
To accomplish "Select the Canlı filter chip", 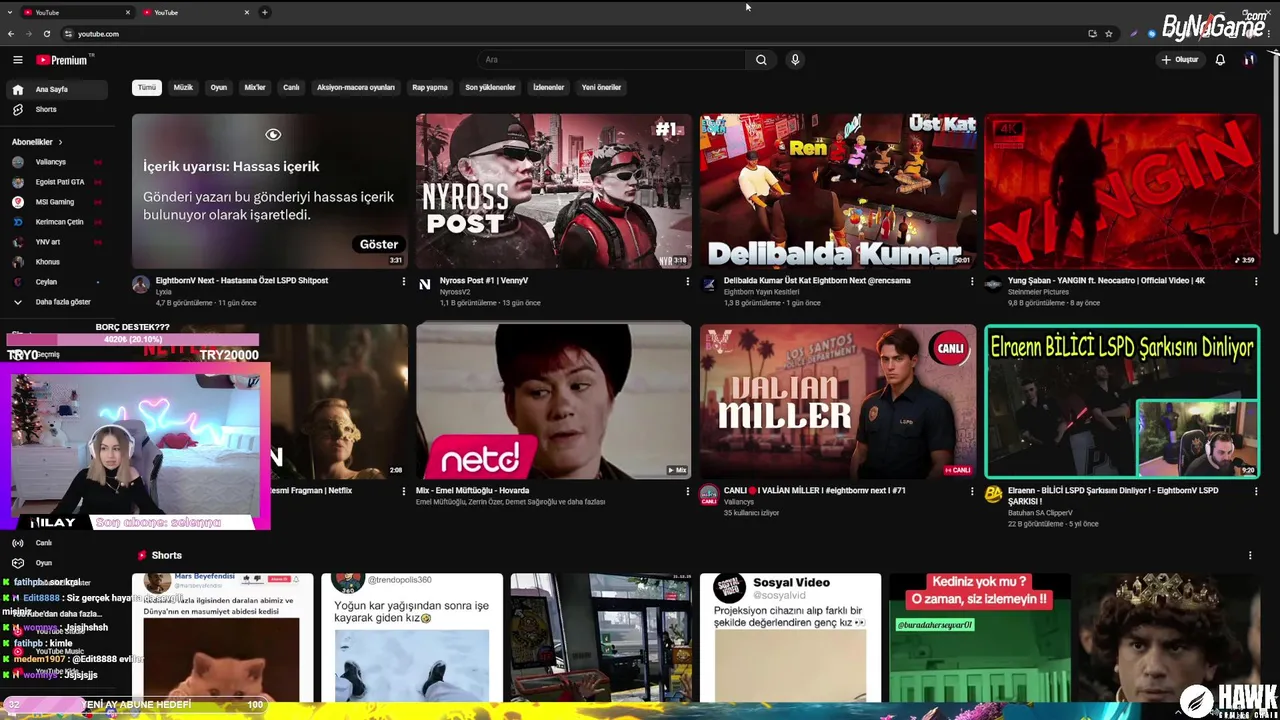I will point(291,88).
